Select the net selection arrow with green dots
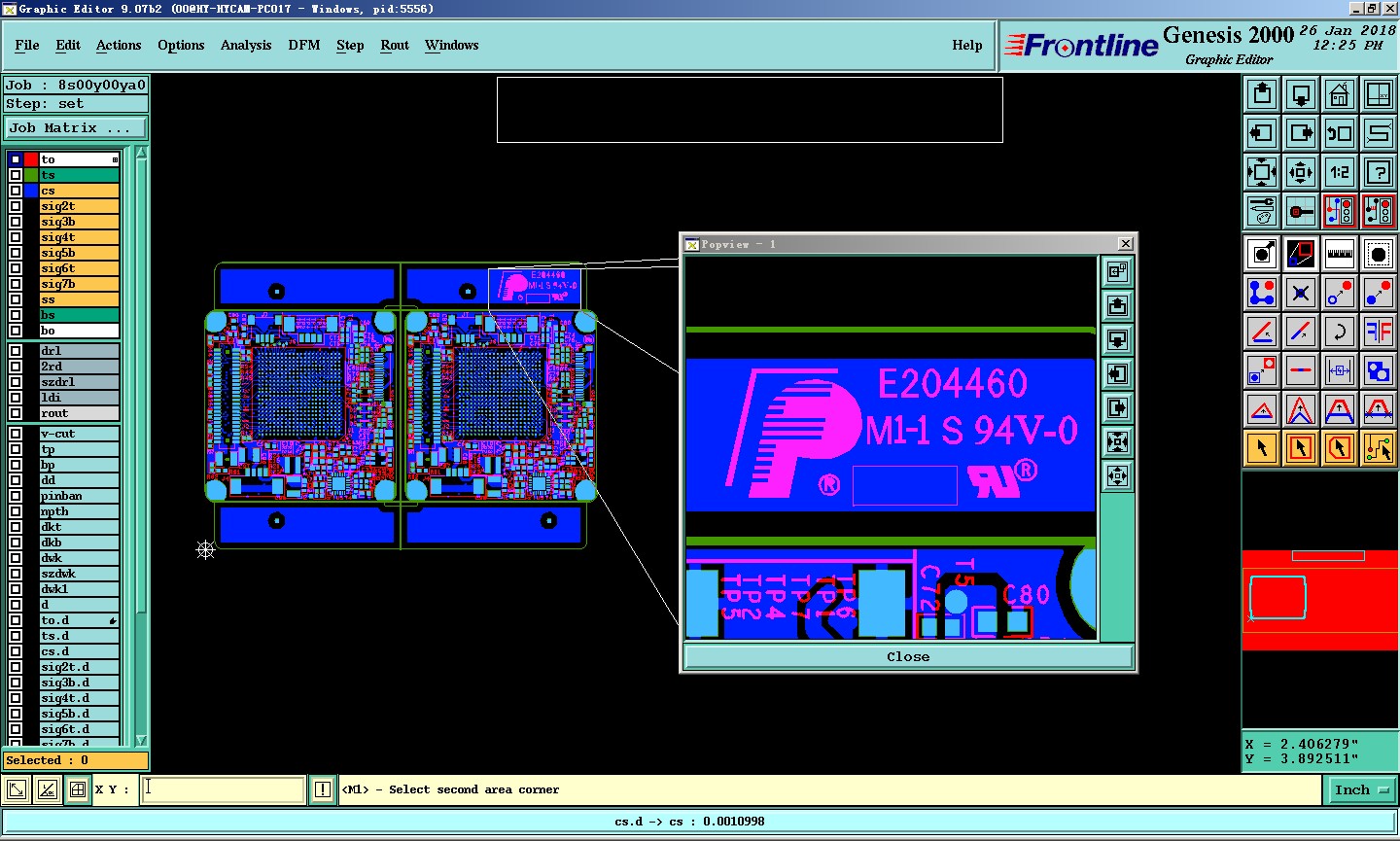Viewport: 1400px width, 841px height. [1379, 448]
